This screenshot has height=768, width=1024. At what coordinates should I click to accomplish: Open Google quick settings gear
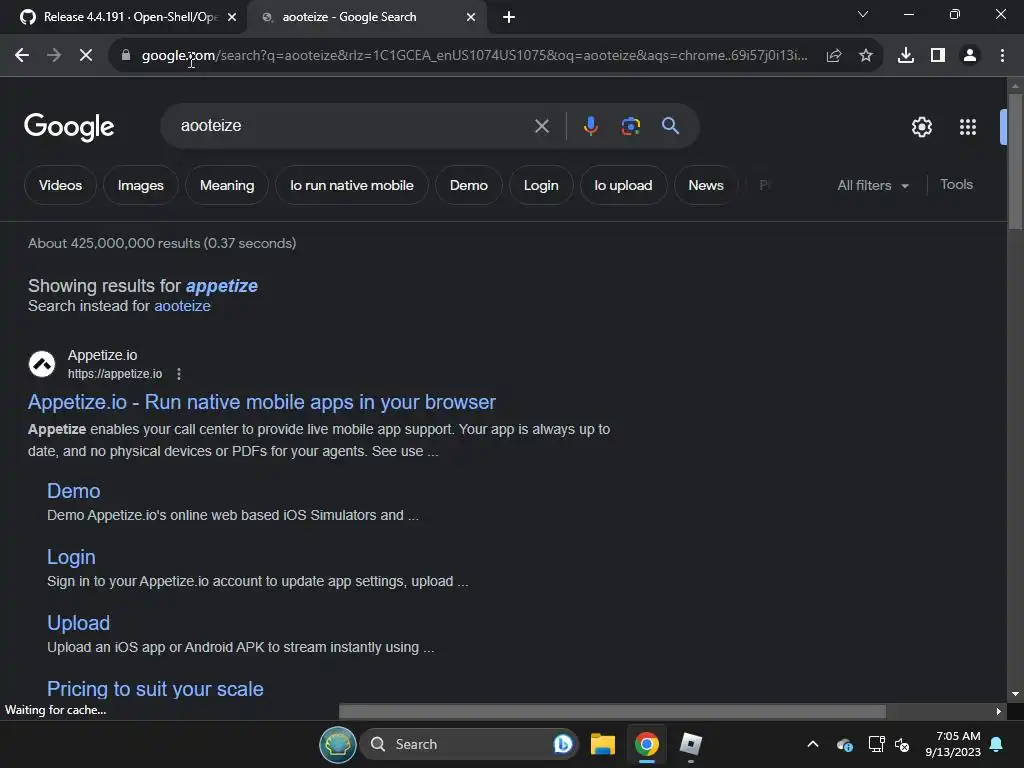click(x=921, y=127)
